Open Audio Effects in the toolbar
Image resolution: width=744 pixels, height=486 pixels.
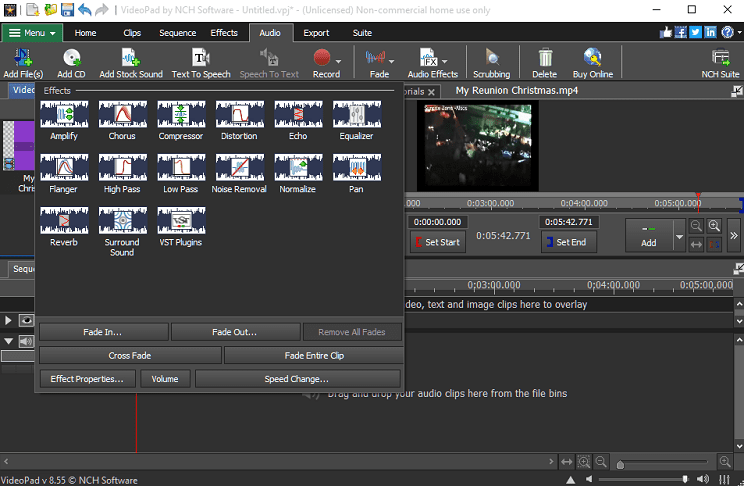point(428,63)
